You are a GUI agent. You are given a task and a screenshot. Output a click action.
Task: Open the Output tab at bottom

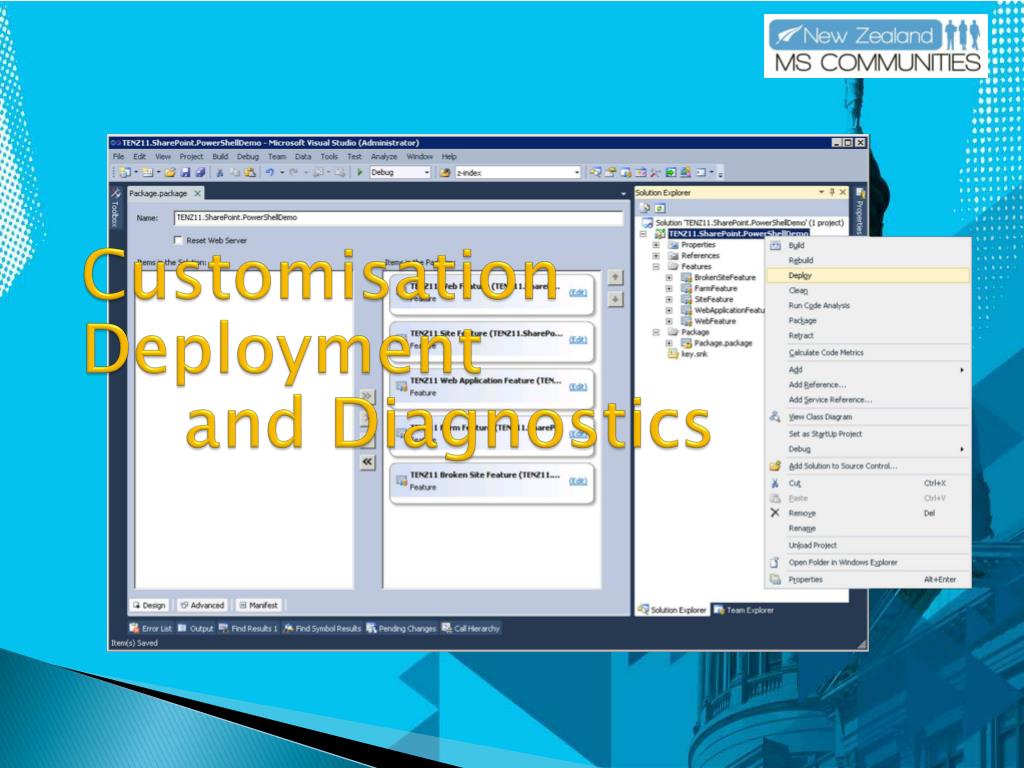click(195, 628)
